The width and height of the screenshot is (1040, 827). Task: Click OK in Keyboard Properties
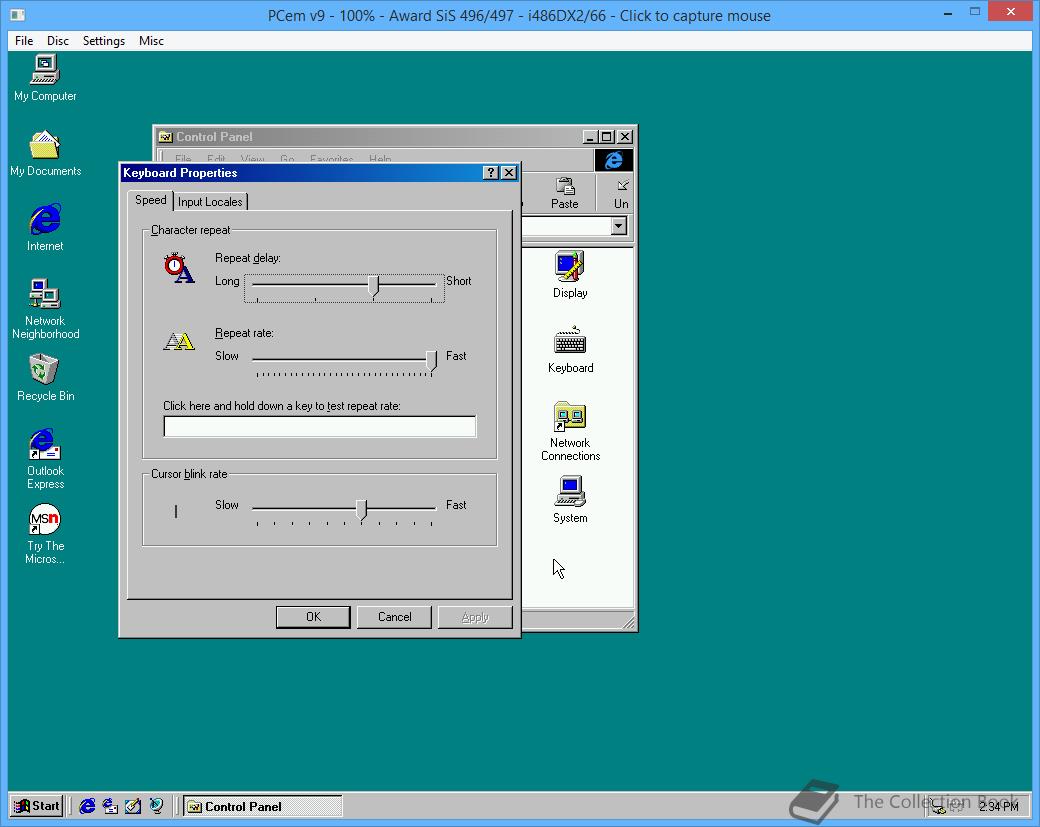point(313,617)
